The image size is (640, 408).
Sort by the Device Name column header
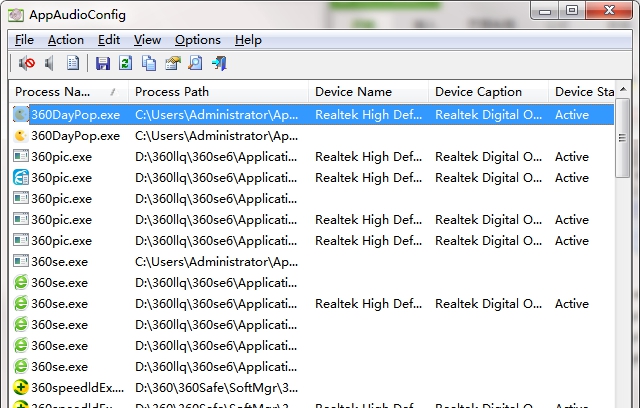(x=353, y=92)
